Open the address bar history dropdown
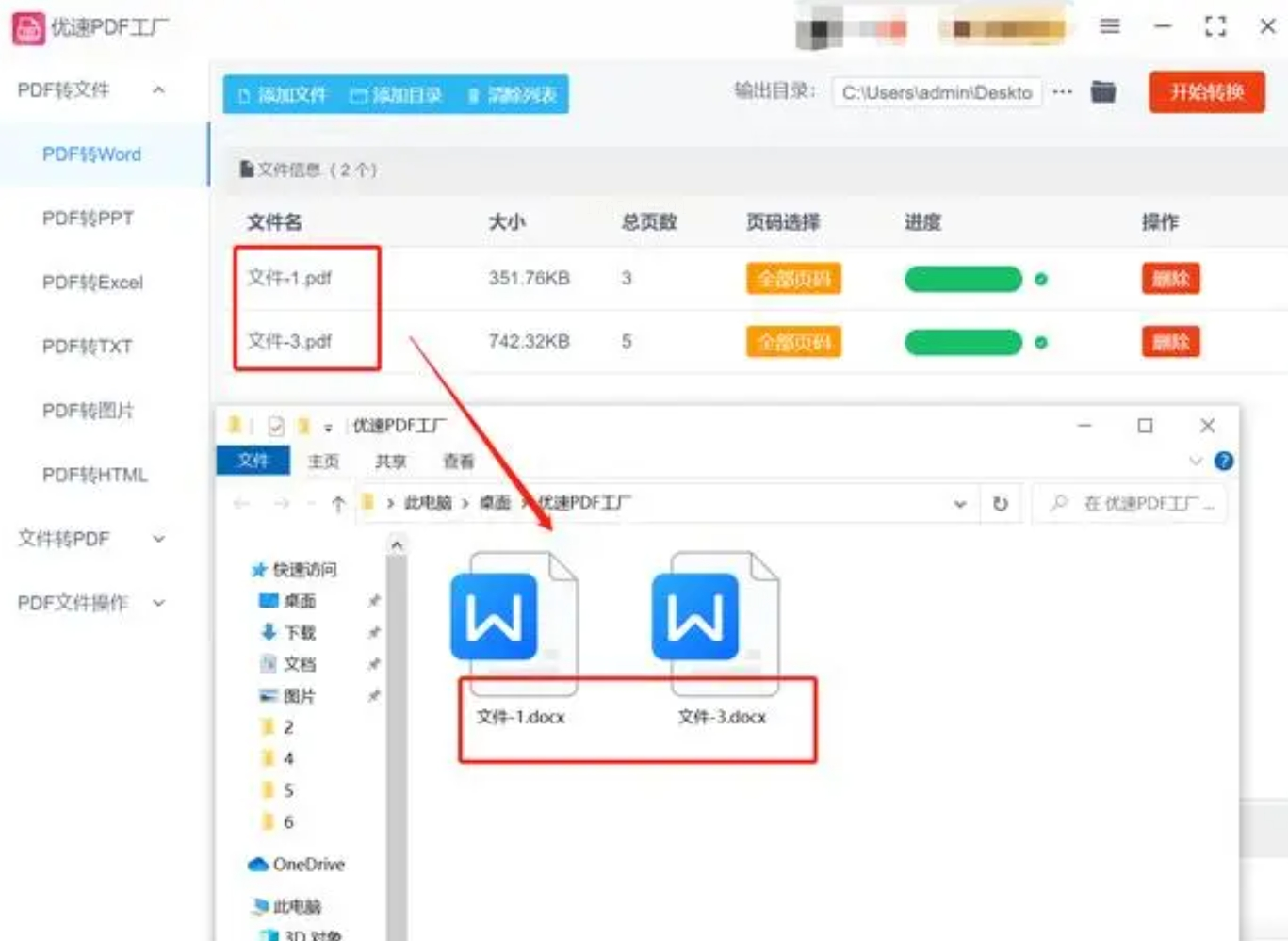 coord(959,504)
